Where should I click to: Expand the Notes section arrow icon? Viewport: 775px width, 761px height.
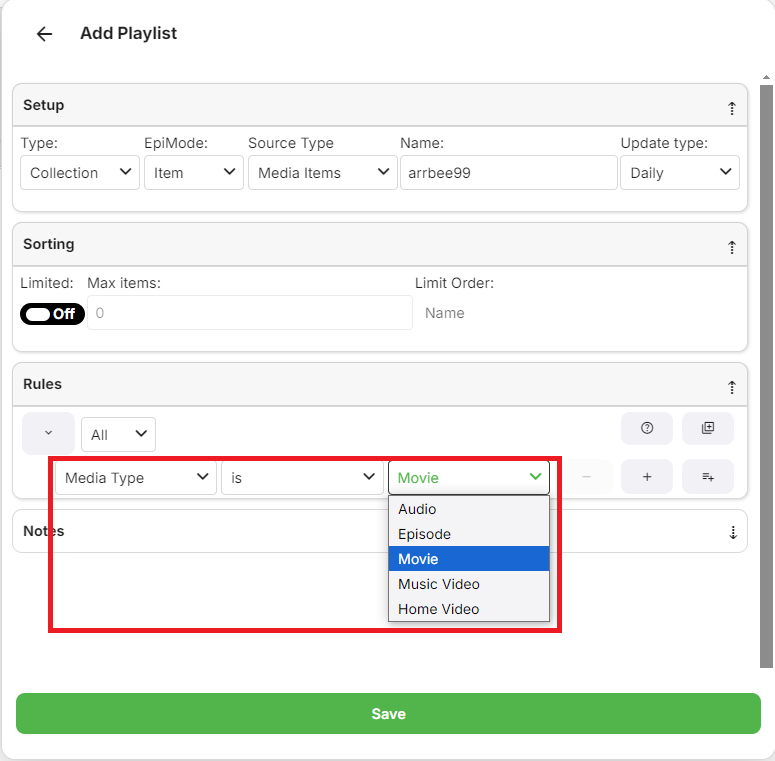(731, 532)
